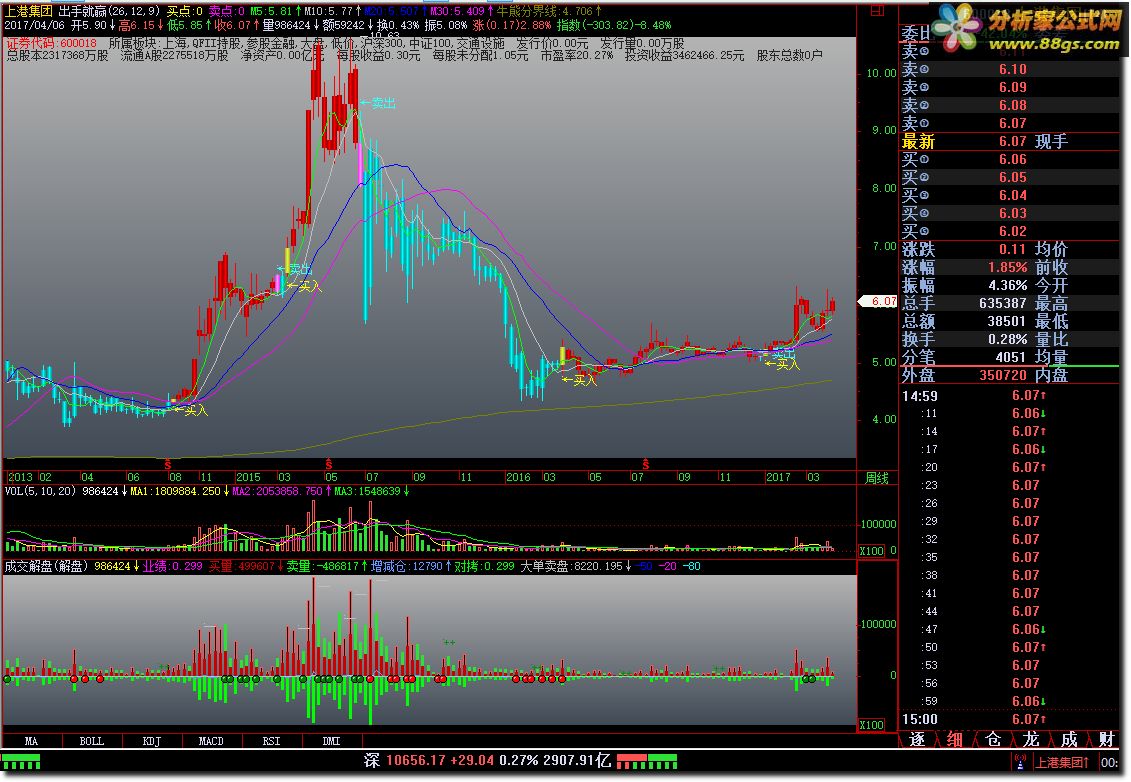The height and width of the screenshot is (782, 1131).
Task: Click the signal antenna icon in the status bar
Action: click(x=1020, y=761)
